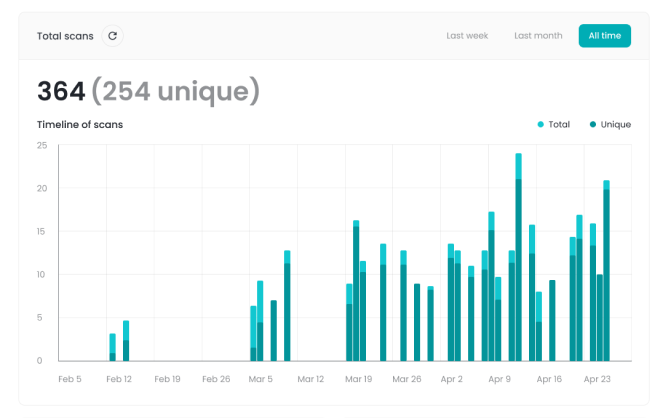Click the dark teal Unique legend dot
Screen dimensions: 668x418
point(593,125)
